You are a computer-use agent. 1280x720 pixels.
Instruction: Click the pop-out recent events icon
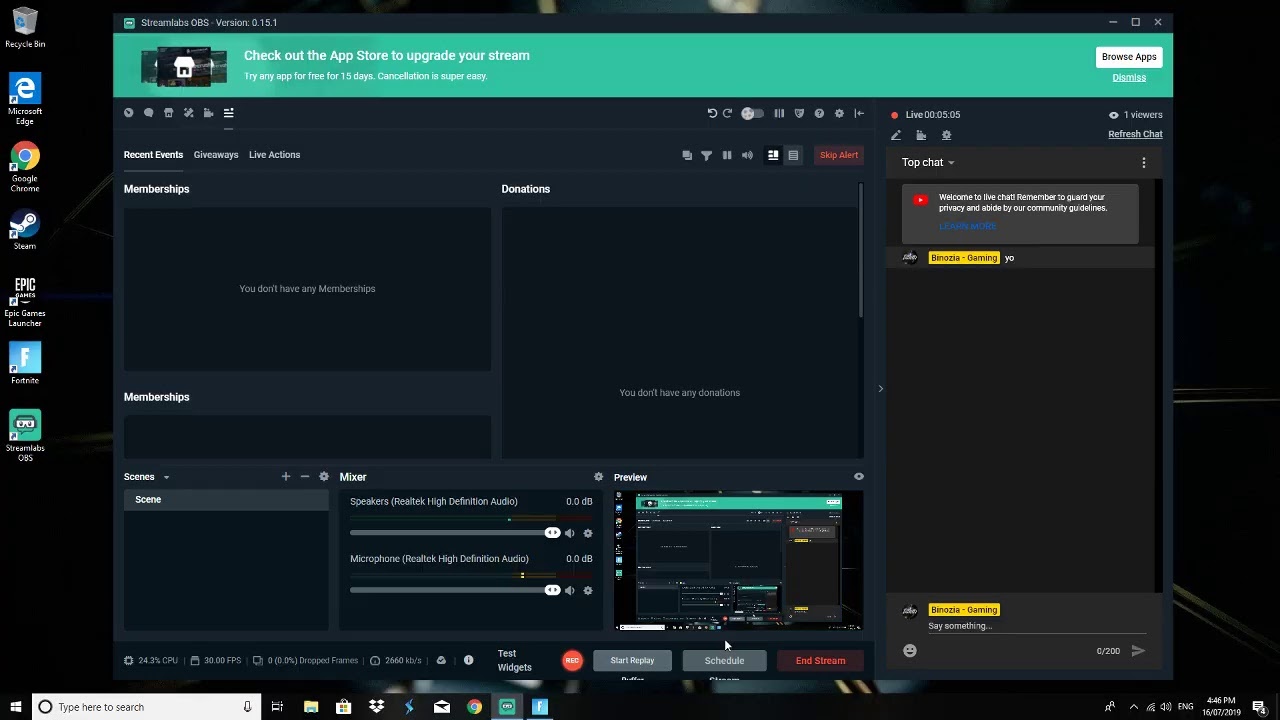(x=687, y=155)
